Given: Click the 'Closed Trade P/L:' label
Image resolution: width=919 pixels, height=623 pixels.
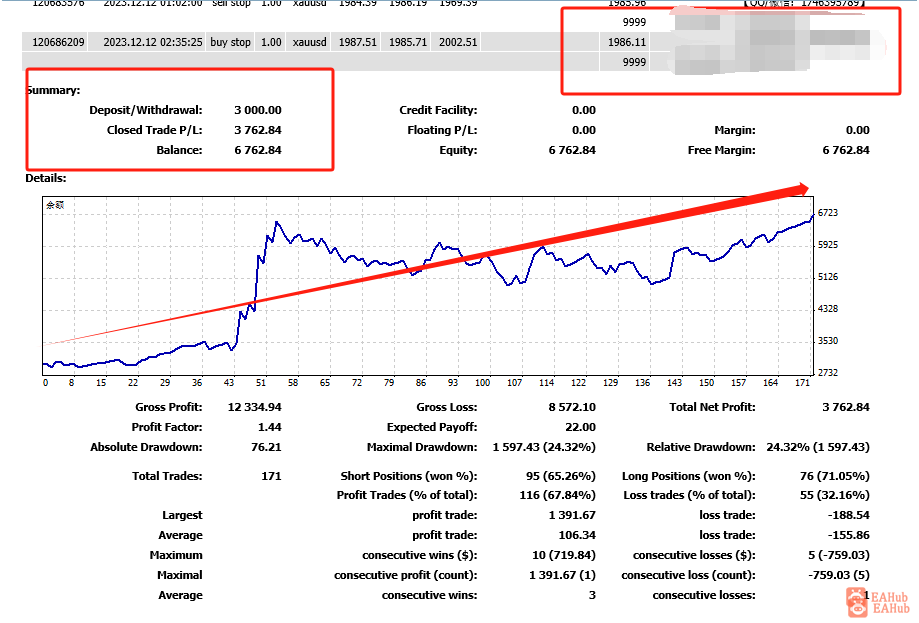Looking at the screenshot, I should tap(154, 130).
